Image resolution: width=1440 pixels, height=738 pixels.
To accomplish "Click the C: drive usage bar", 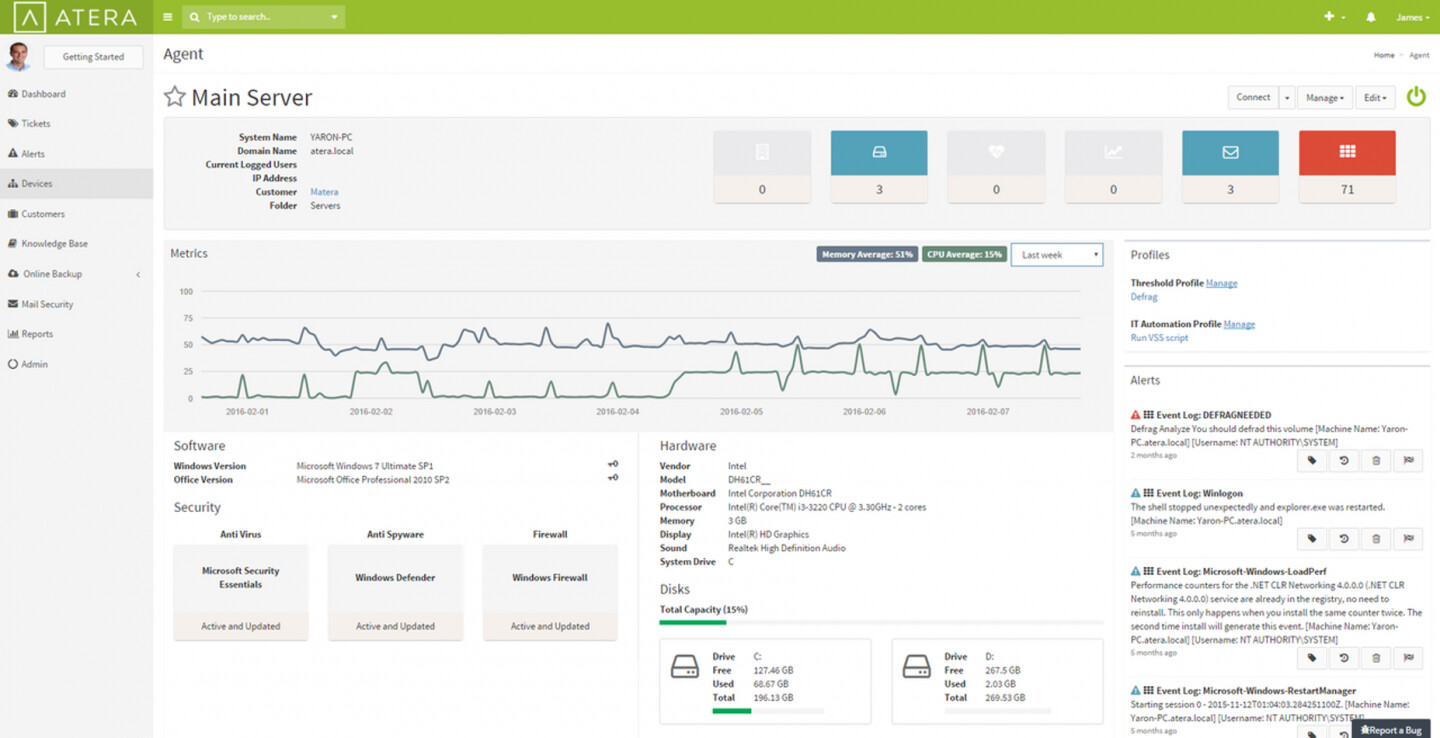I will point(767,711).
